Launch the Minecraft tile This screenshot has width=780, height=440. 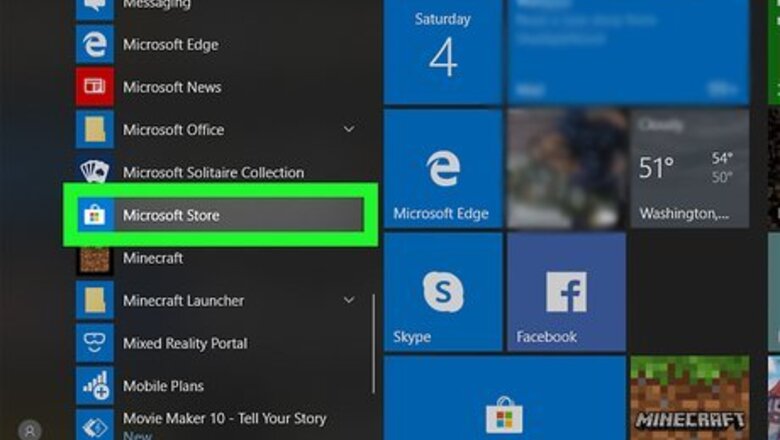(690, 398)
